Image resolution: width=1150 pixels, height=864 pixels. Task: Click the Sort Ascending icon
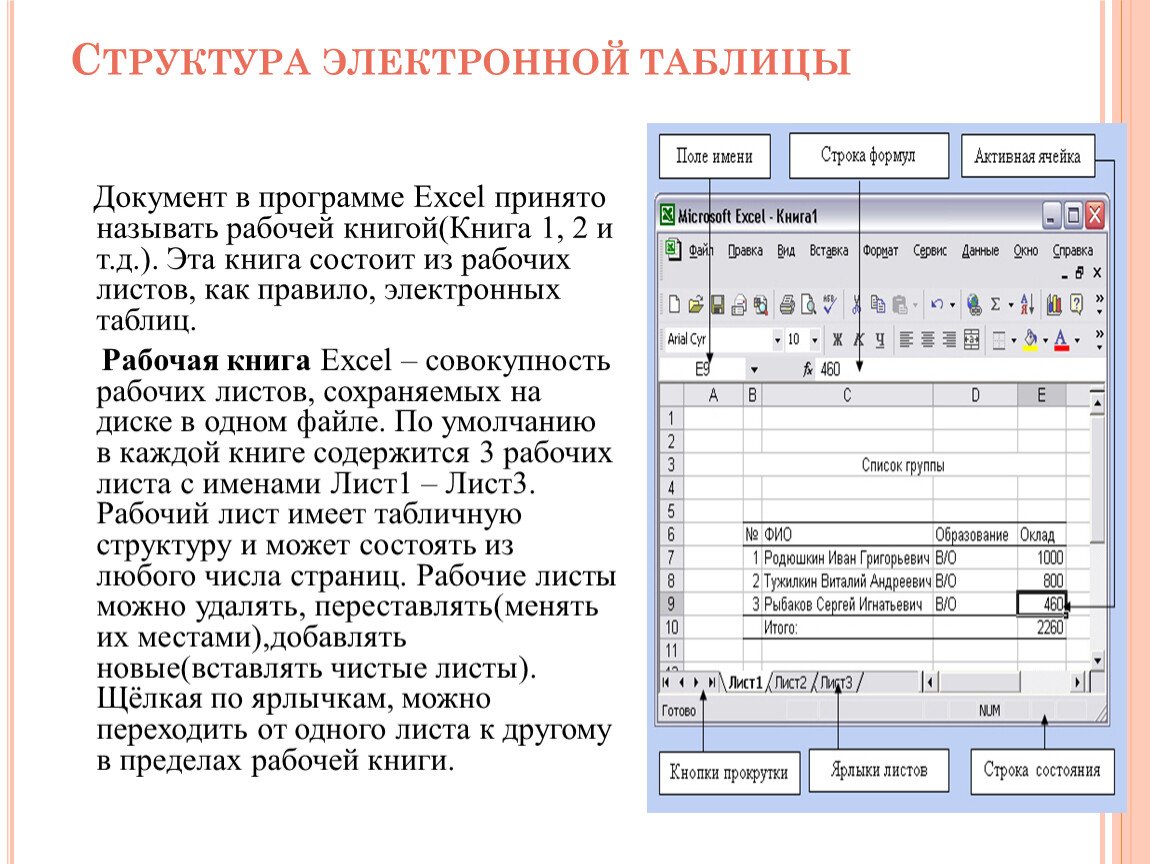[1027, 304]
